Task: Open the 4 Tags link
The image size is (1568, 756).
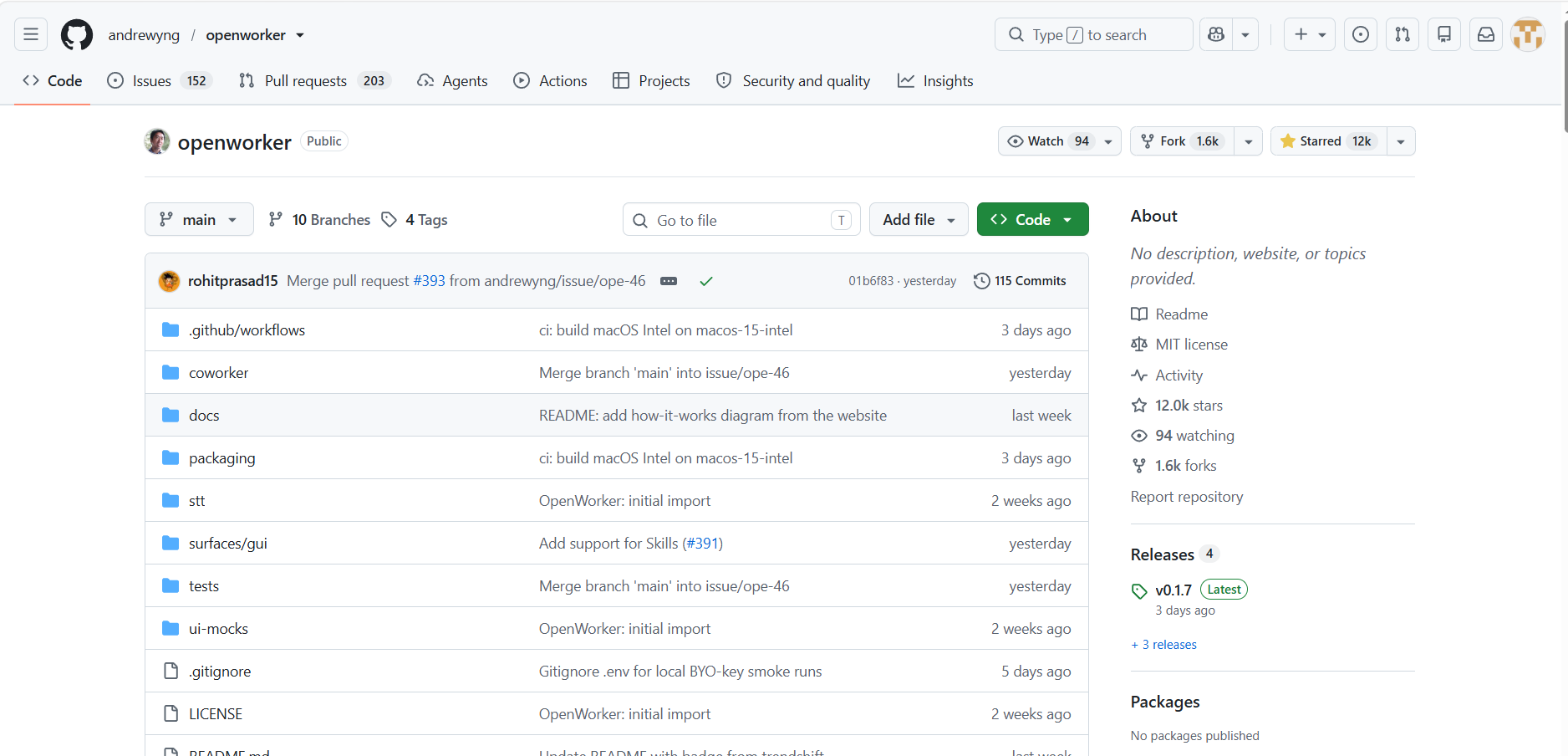Action: 415,219
